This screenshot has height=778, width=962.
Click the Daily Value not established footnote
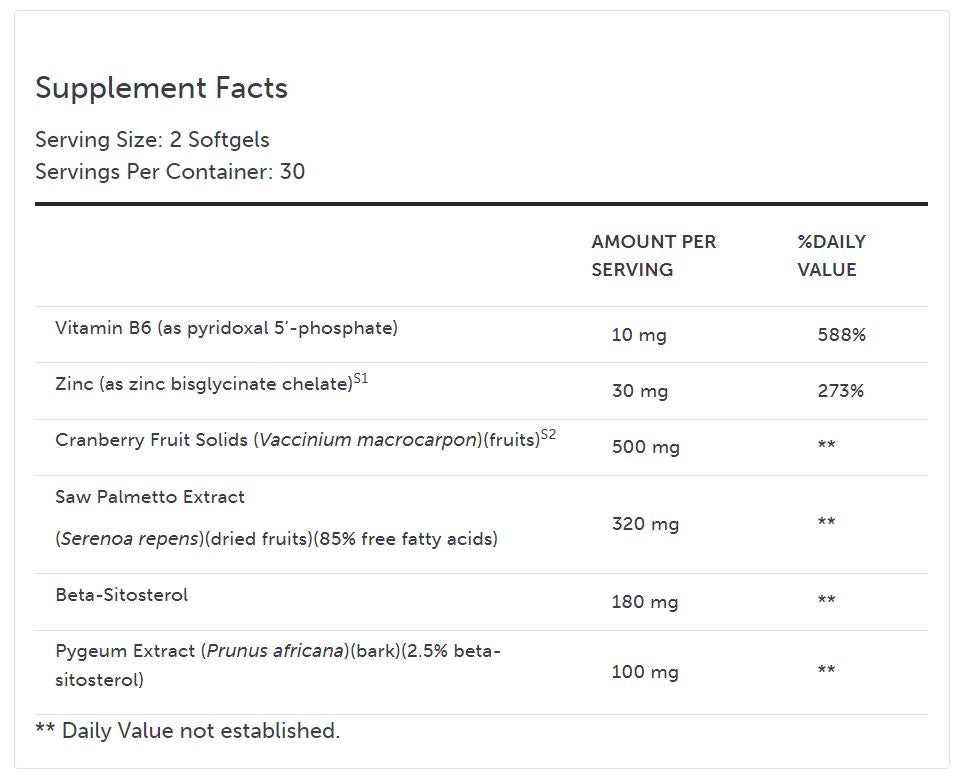188,731
